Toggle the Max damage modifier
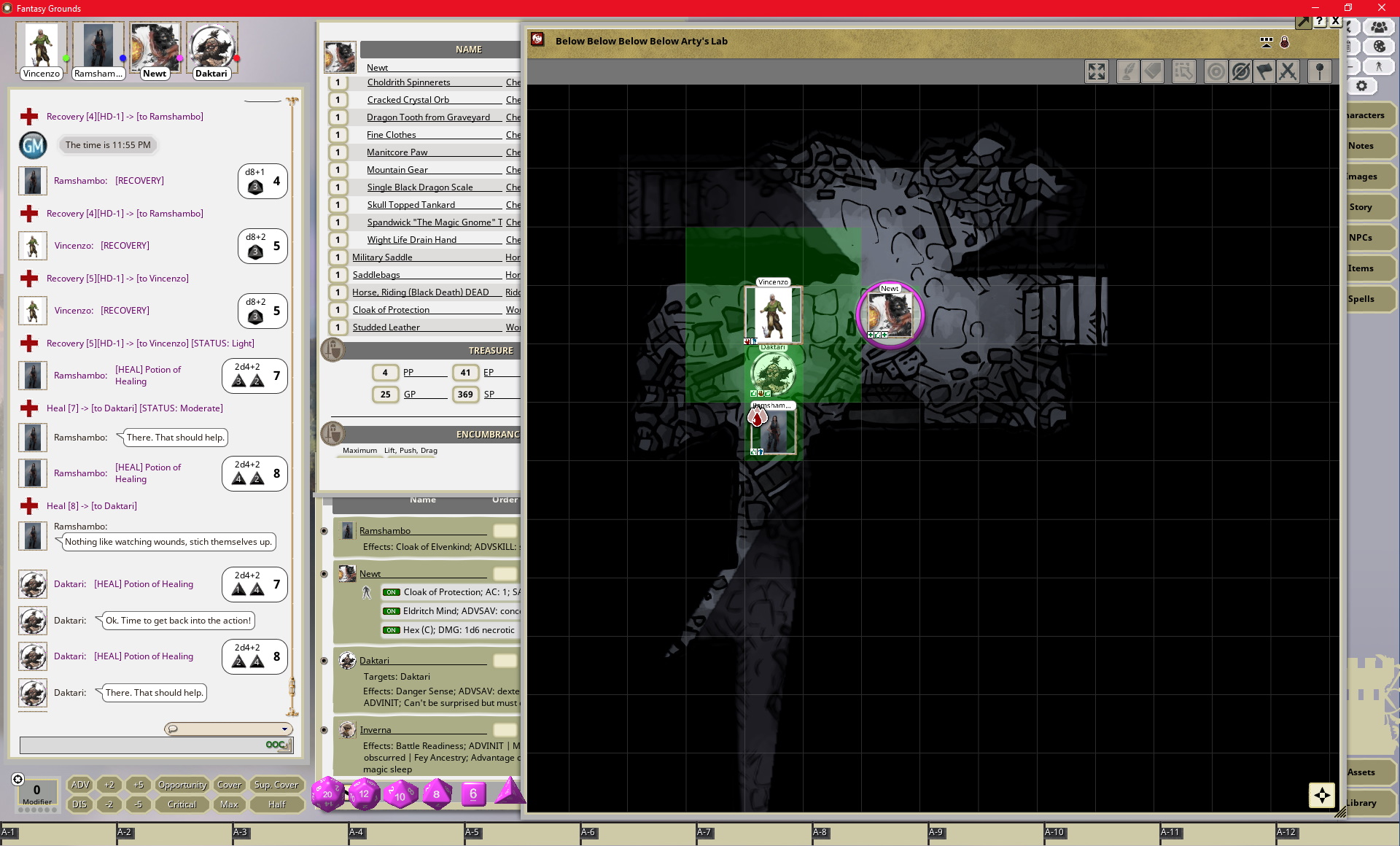The width and height of the screenshot is (1400, 846). [230, 804]
